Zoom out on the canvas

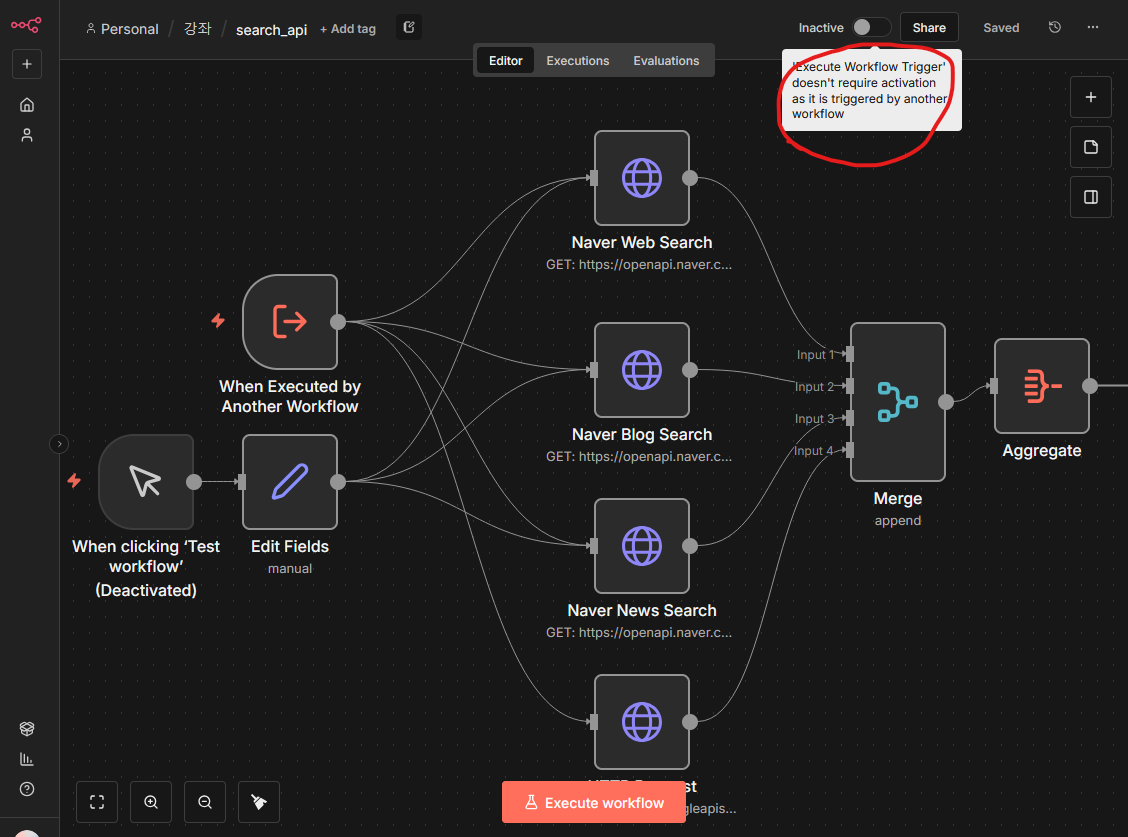[x=205, y=802]
